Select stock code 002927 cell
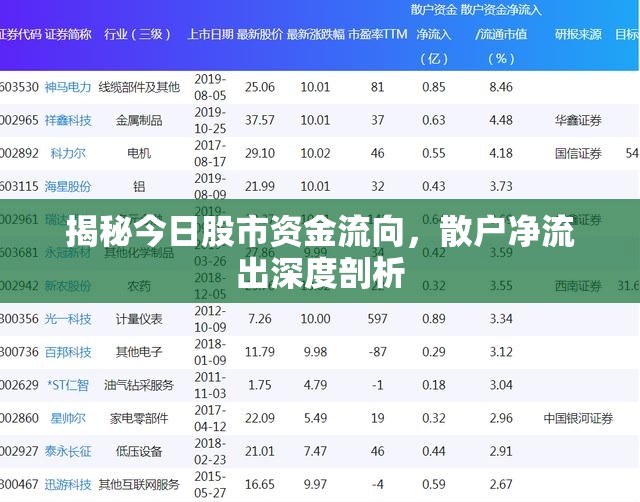 (x=19, y=451)
